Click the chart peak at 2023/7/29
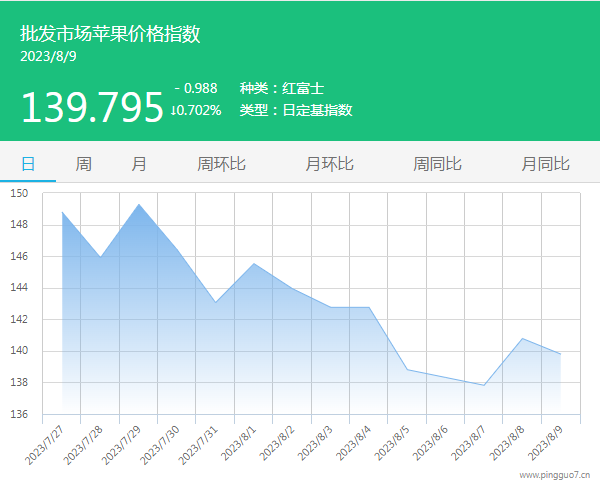This screenshot has width=600, height=486. coord(139,204)
